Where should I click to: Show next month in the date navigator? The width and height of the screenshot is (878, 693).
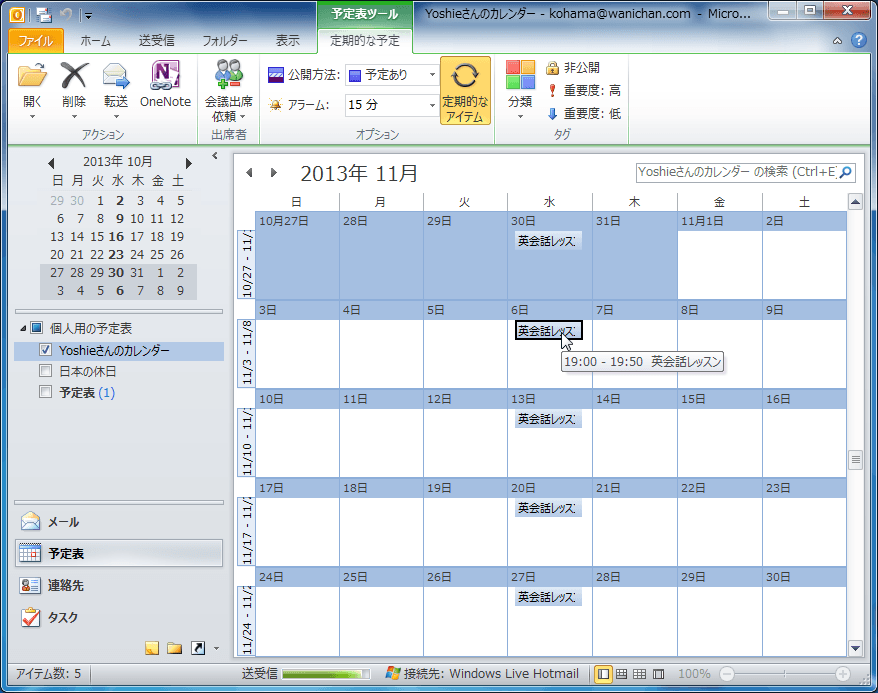189,163
